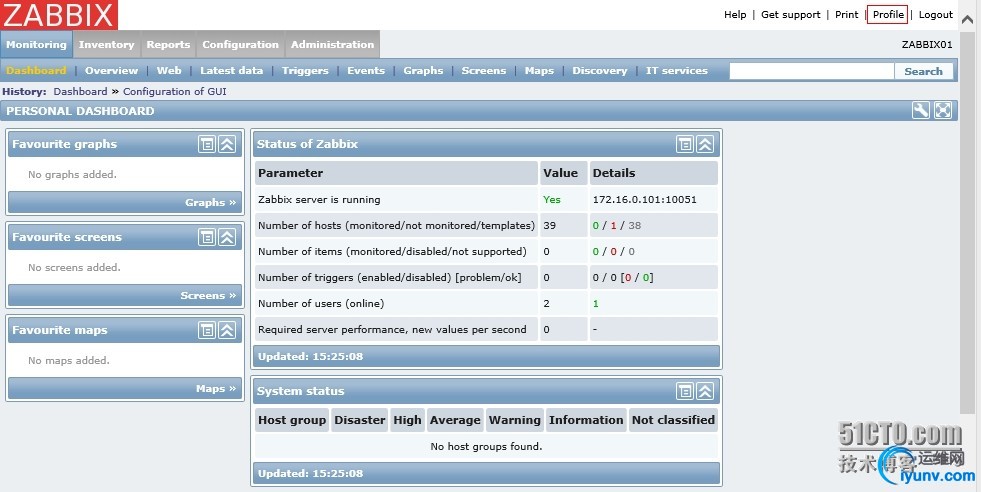Image resolution: width=981 pixels, height=492 pixels.
Task: Click the Get support link
Action: [x=791, y=14]
